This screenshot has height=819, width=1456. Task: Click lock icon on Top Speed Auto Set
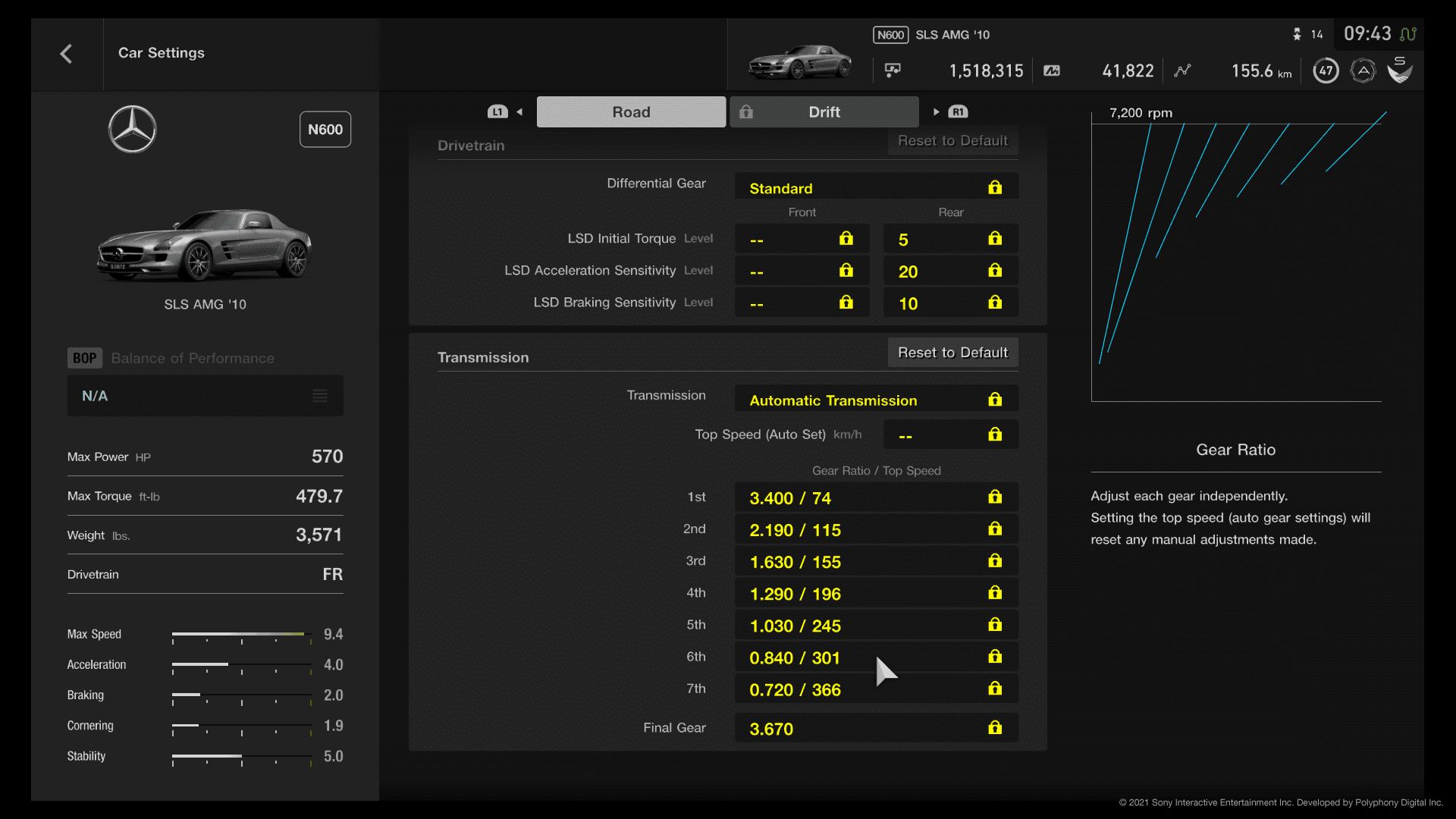point(995,435)
